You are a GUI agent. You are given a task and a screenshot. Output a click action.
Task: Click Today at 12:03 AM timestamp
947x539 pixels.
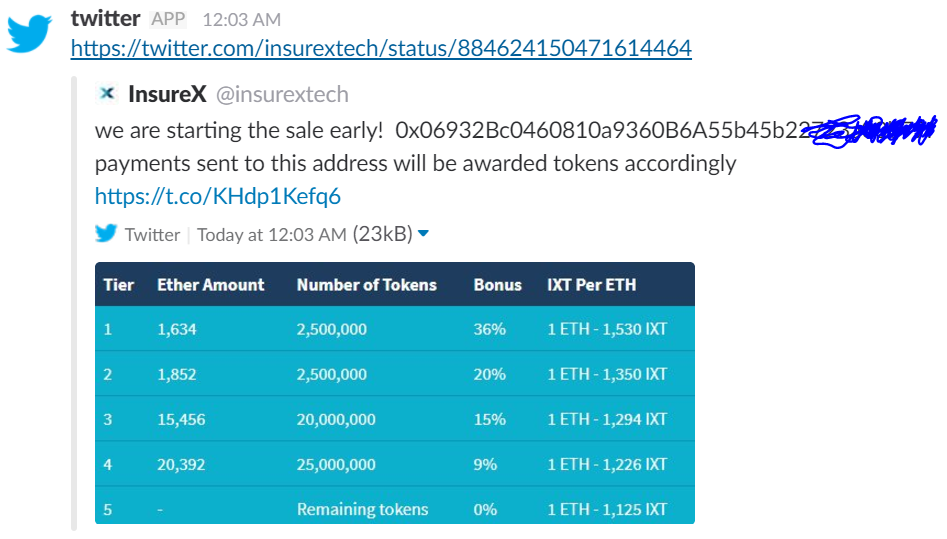[x=272, y=234]
